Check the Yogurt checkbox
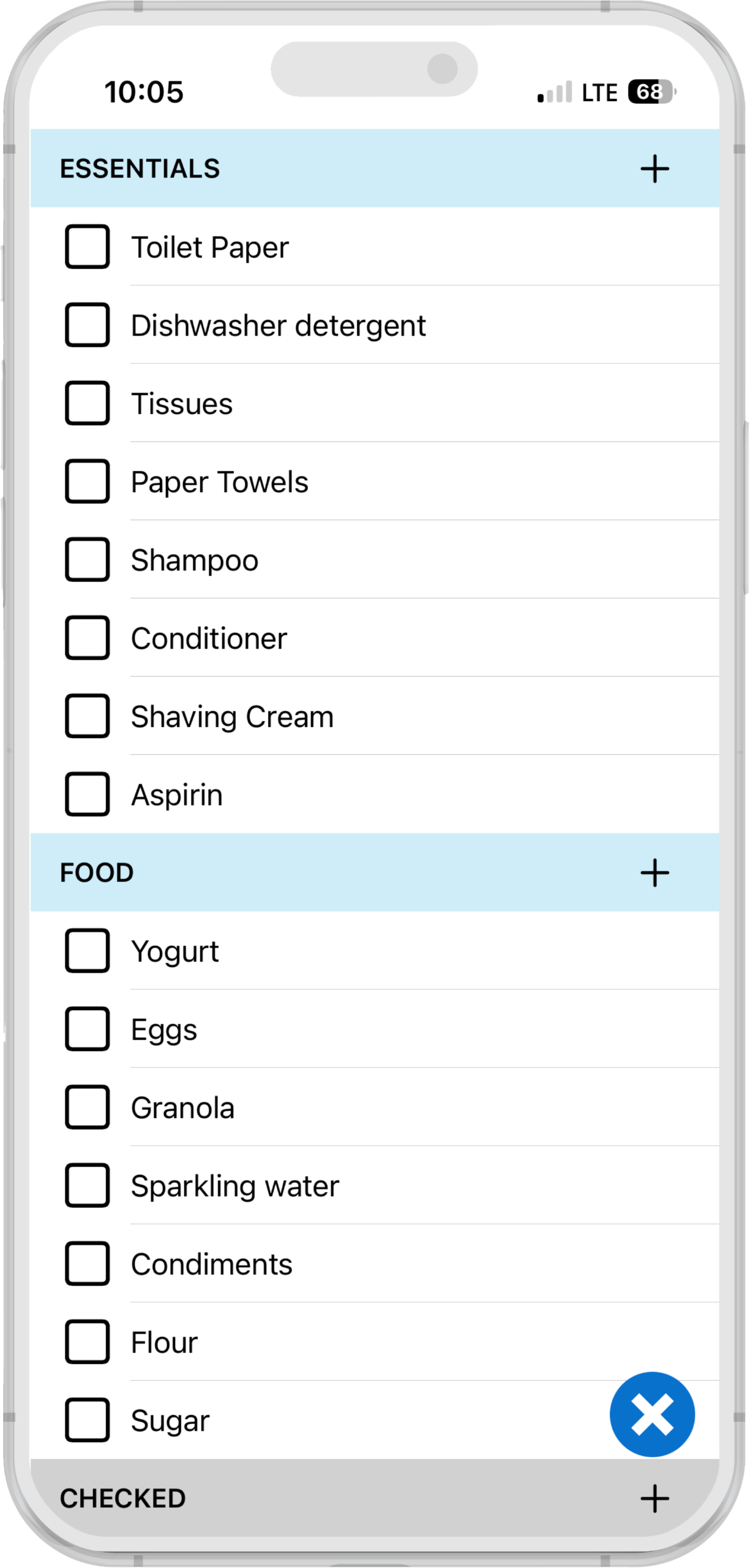 (88, 951)
